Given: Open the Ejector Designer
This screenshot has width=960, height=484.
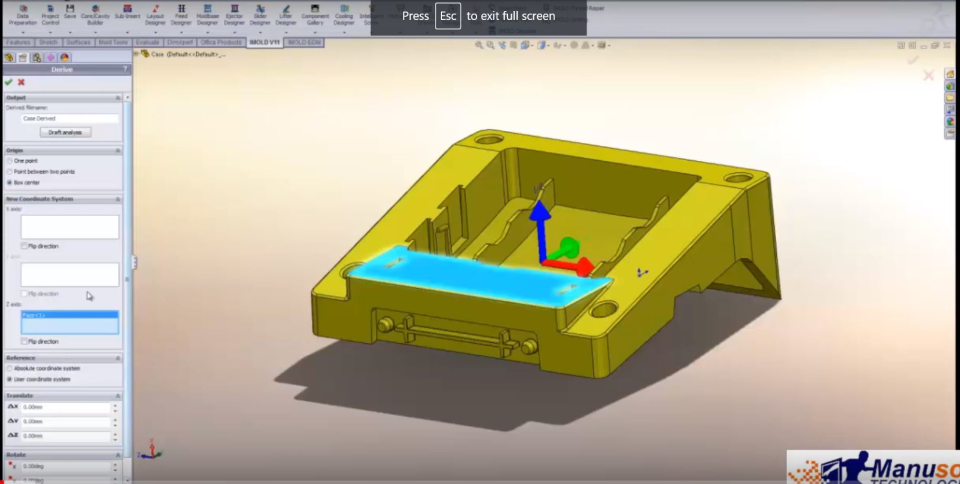Looking at the screenshot, I should 234,15.
